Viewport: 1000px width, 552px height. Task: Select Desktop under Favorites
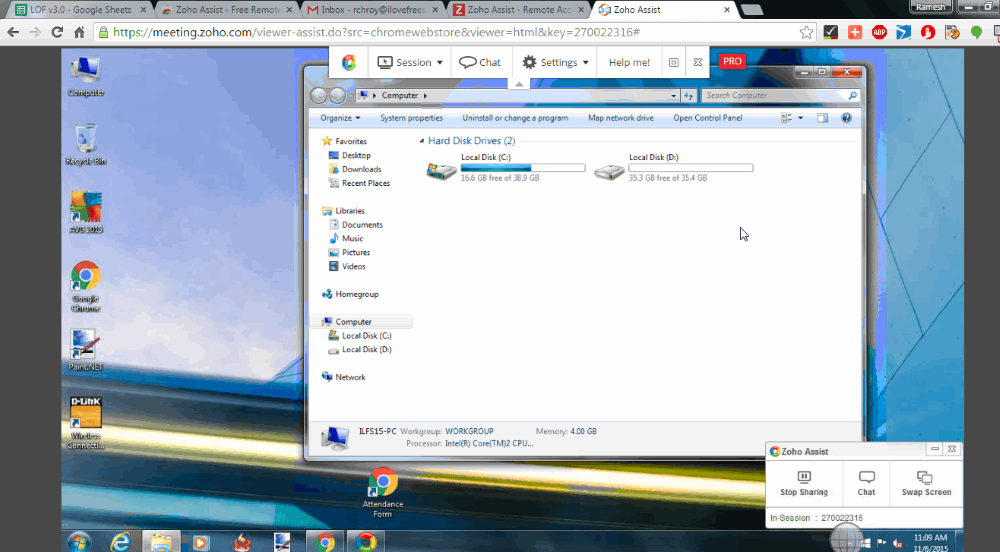(349, 156)
